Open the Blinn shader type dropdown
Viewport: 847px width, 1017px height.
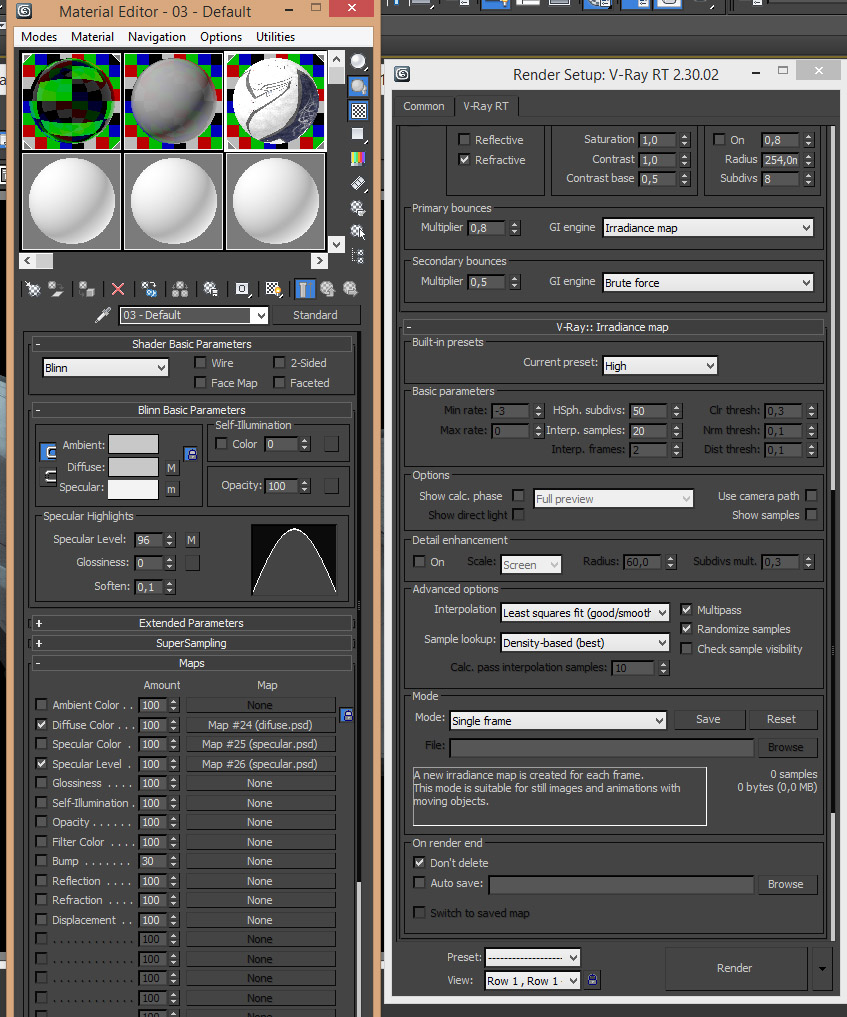click(x=105, y=368)
